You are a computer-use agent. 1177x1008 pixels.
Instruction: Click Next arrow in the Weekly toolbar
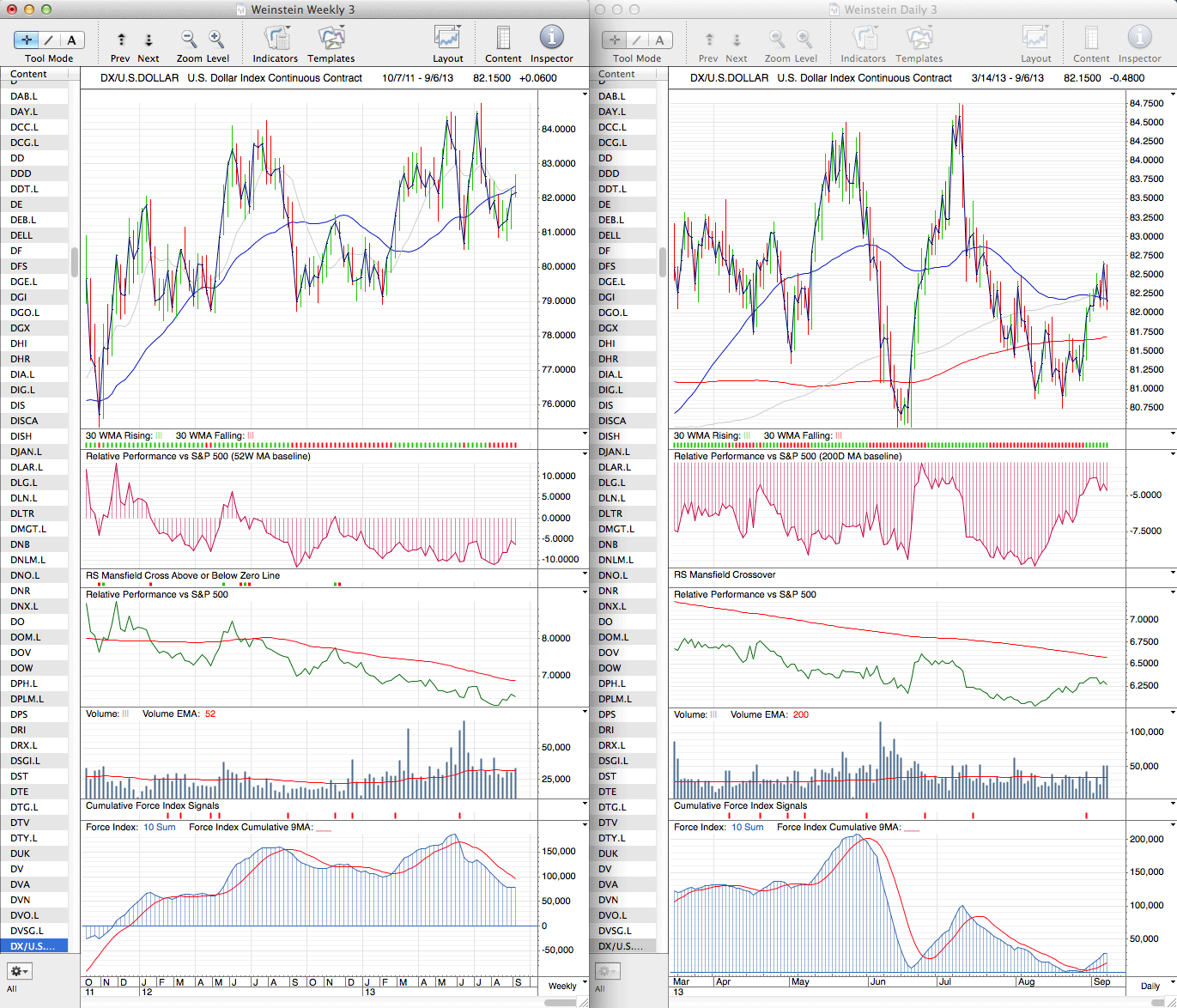coord(149,40)
